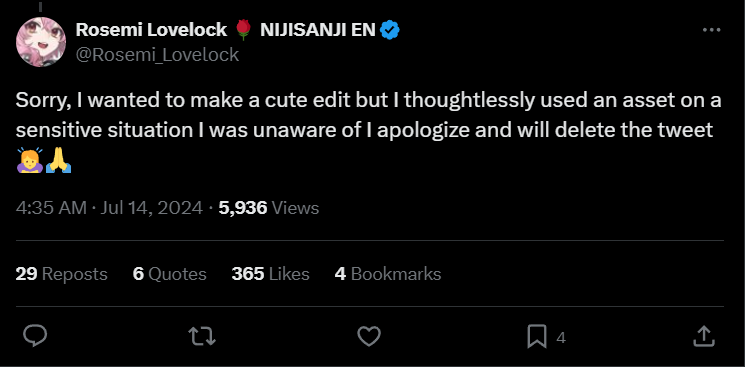Show the 29 Reposts list
This screenshot has width=745, height=367.
61,274
